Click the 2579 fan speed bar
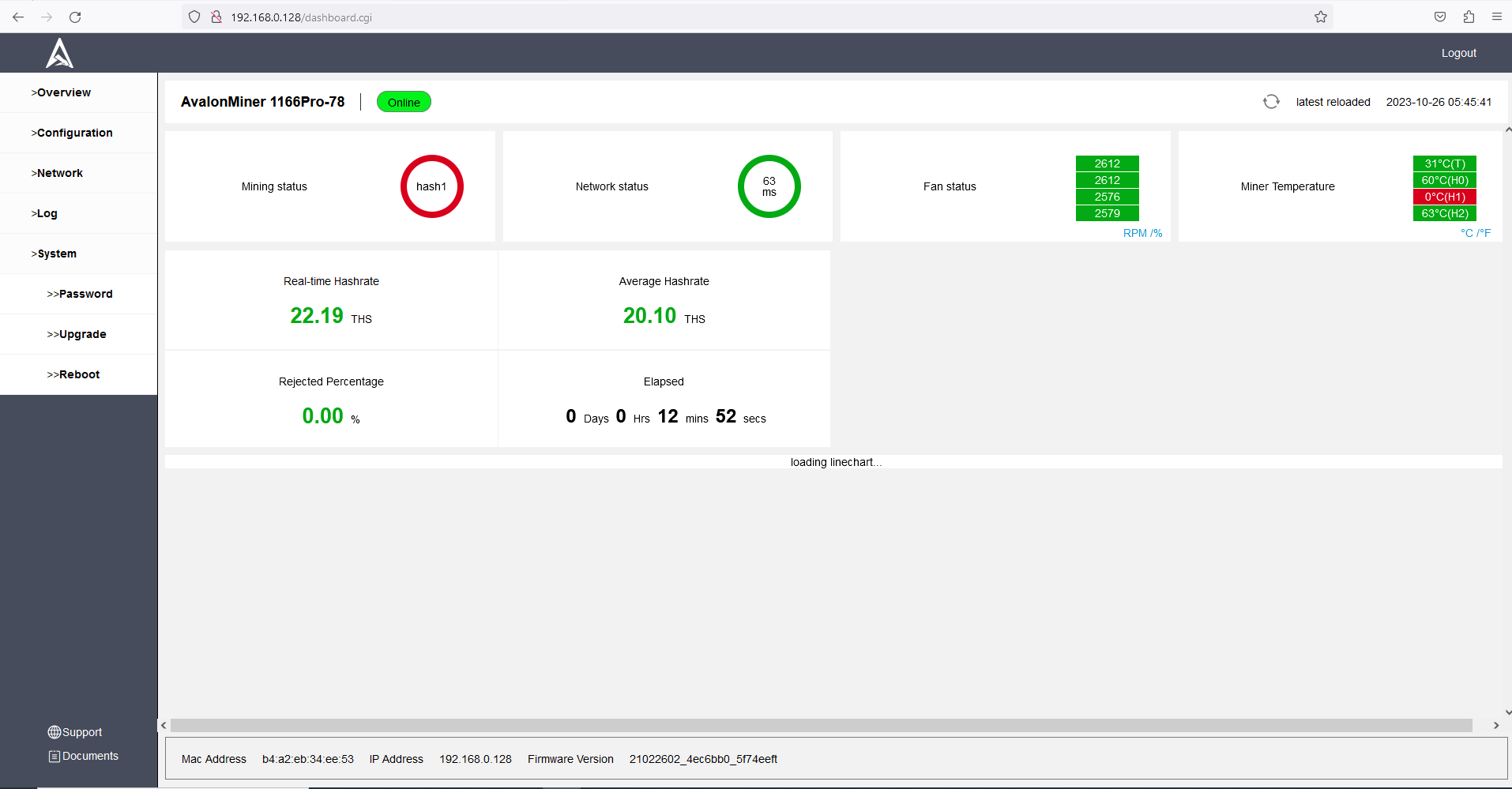Image resolution: width=1512 pixels, height=789 pixels. point(1108,213)
